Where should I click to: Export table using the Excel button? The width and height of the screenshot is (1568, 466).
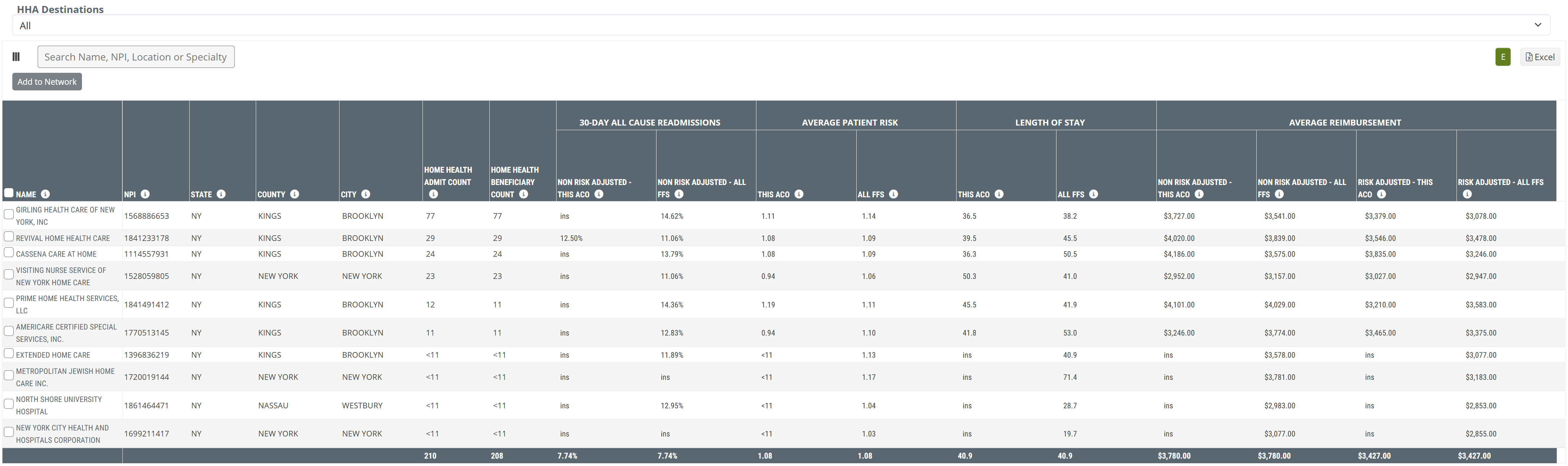point(1540,57)
